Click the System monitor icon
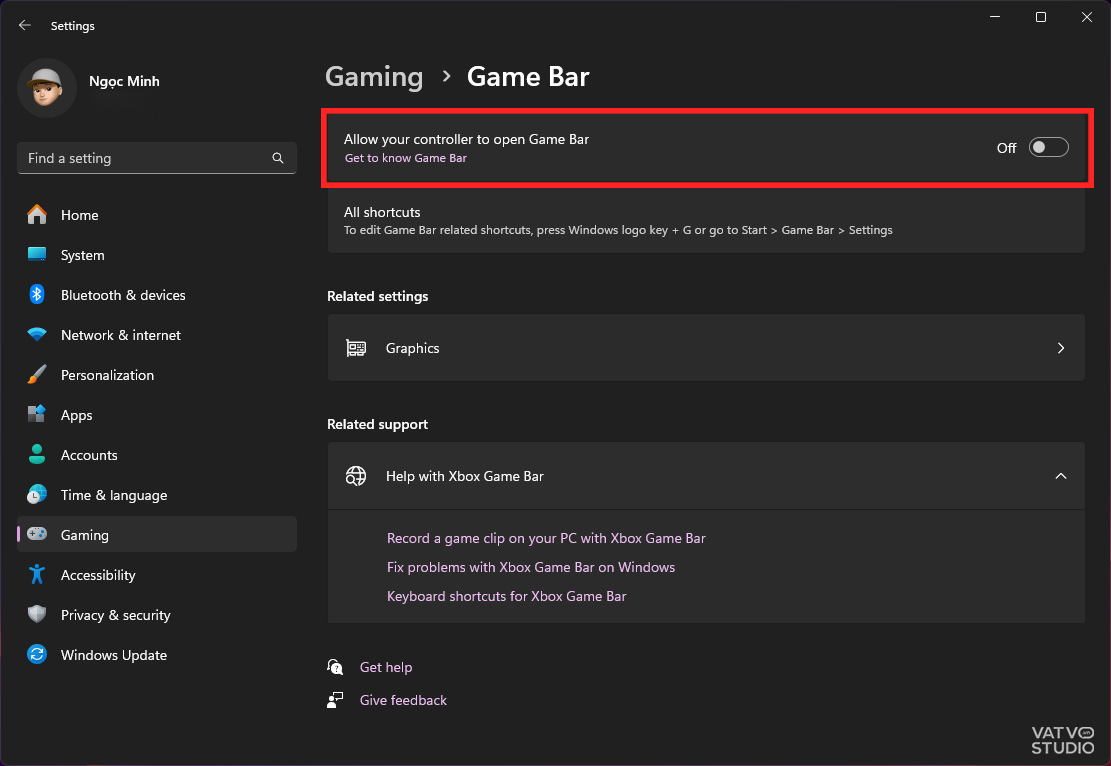The width and height of the screenshot is (1111, 766). [37, 254]
